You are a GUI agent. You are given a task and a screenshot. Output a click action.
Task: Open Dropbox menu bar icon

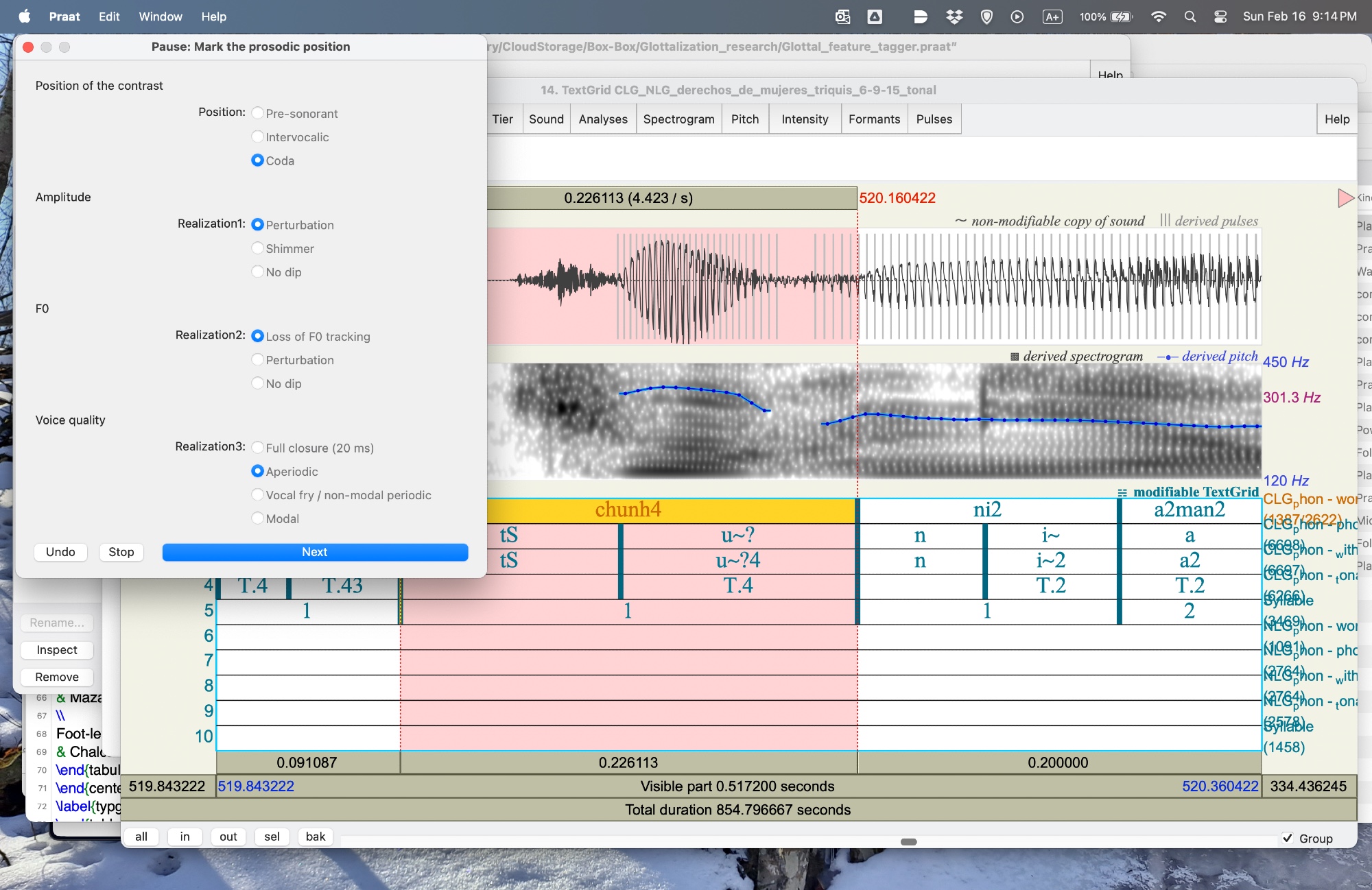point(954,16)
